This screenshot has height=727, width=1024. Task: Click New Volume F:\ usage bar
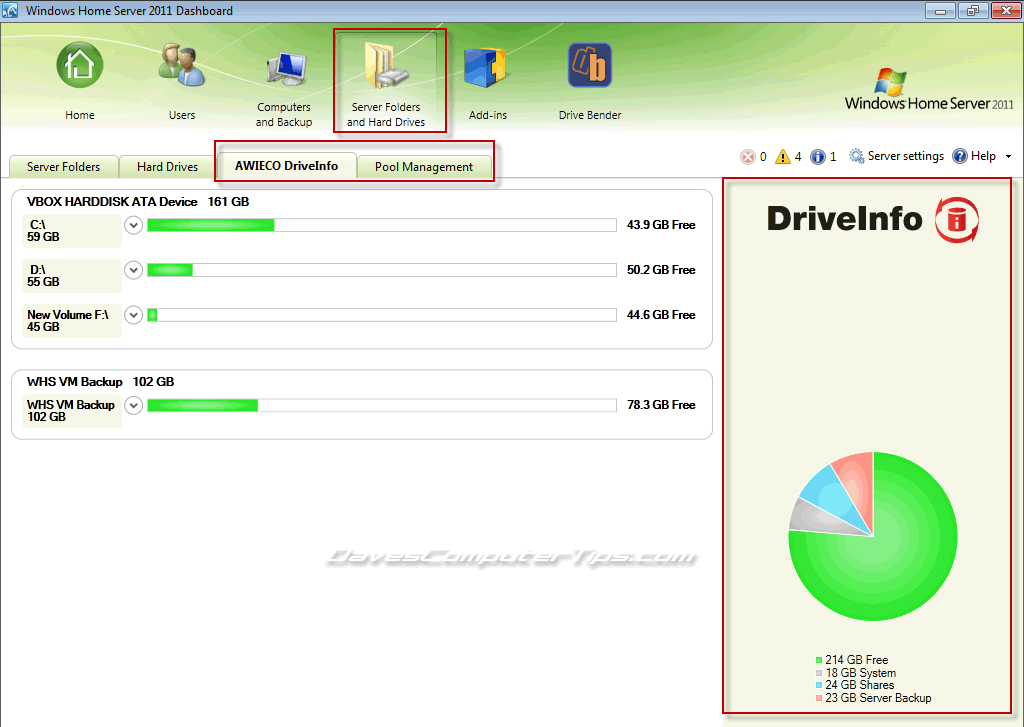pos(382,315)
